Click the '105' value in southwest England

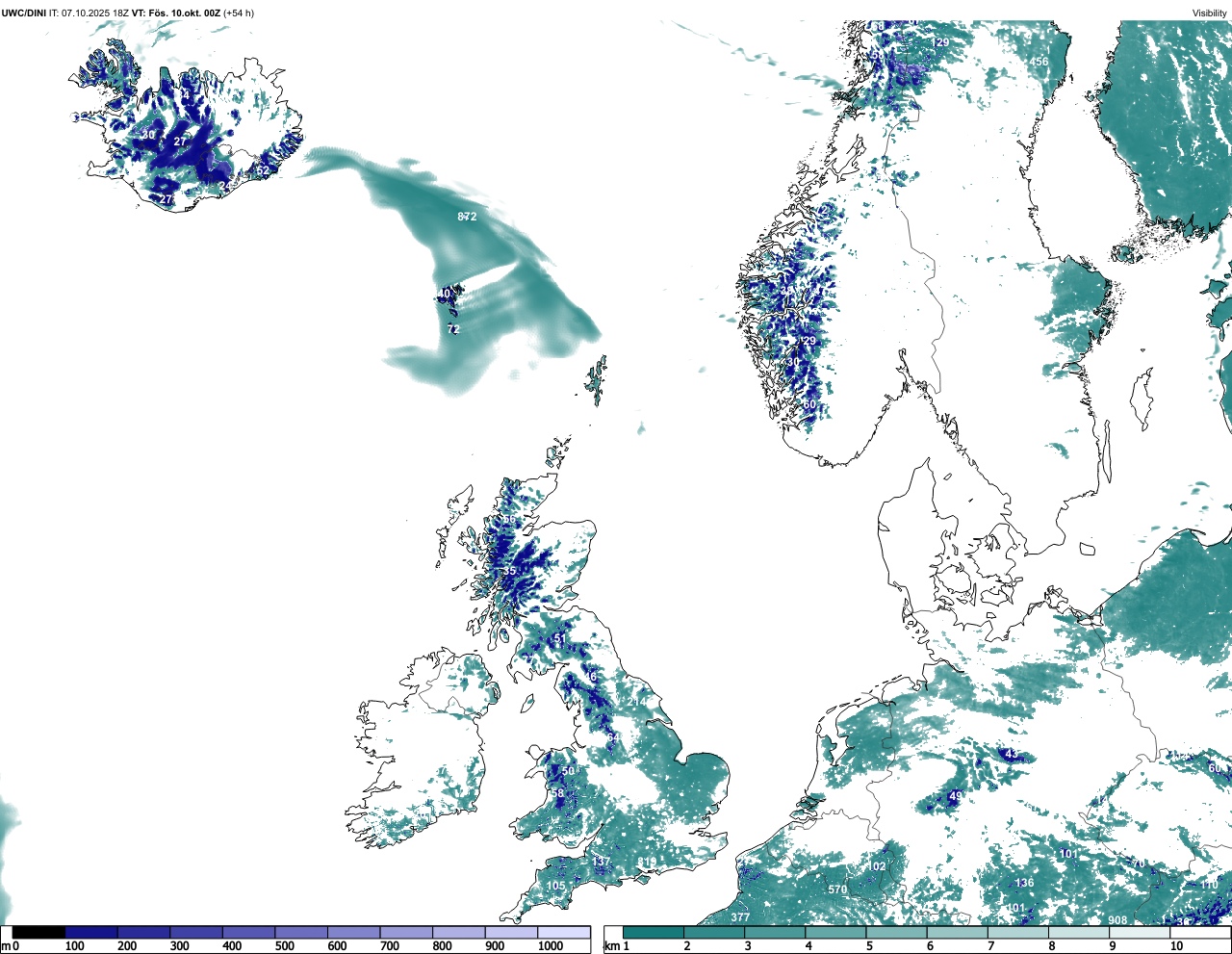(555, 886)
